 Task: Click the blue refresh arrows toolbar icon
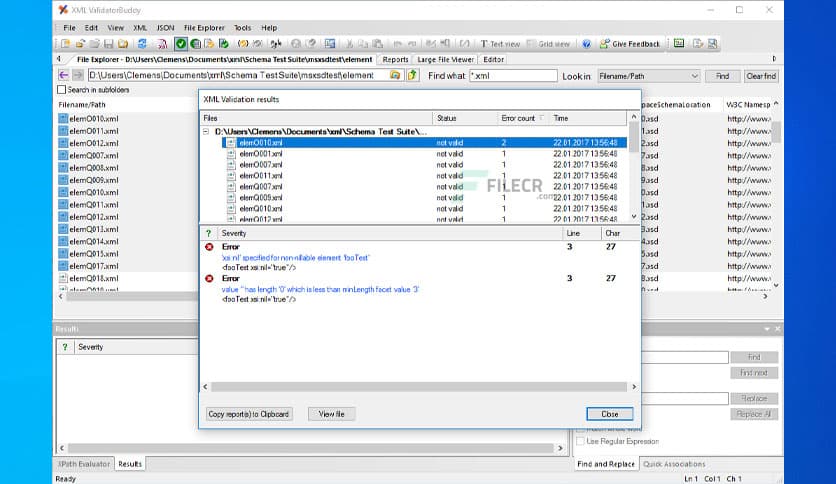coord(142,44)
